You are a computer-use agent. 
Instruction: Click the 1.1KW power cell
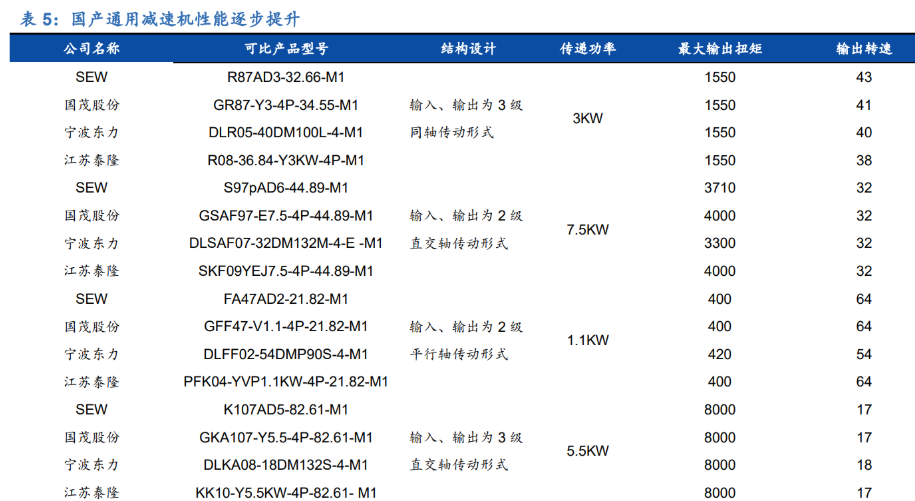pyautogui.click(x=588, y=340)
